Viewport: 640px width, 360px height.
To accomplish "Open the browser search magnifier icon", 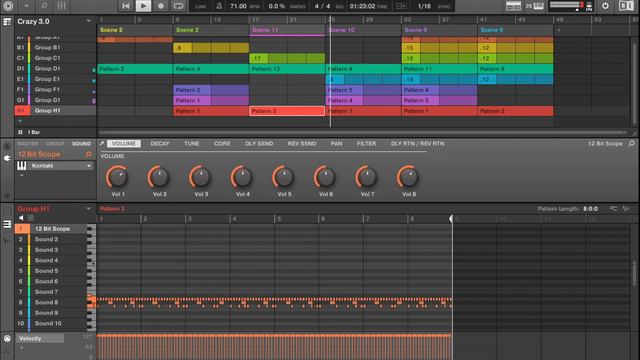I will click(x=44, y=6).
